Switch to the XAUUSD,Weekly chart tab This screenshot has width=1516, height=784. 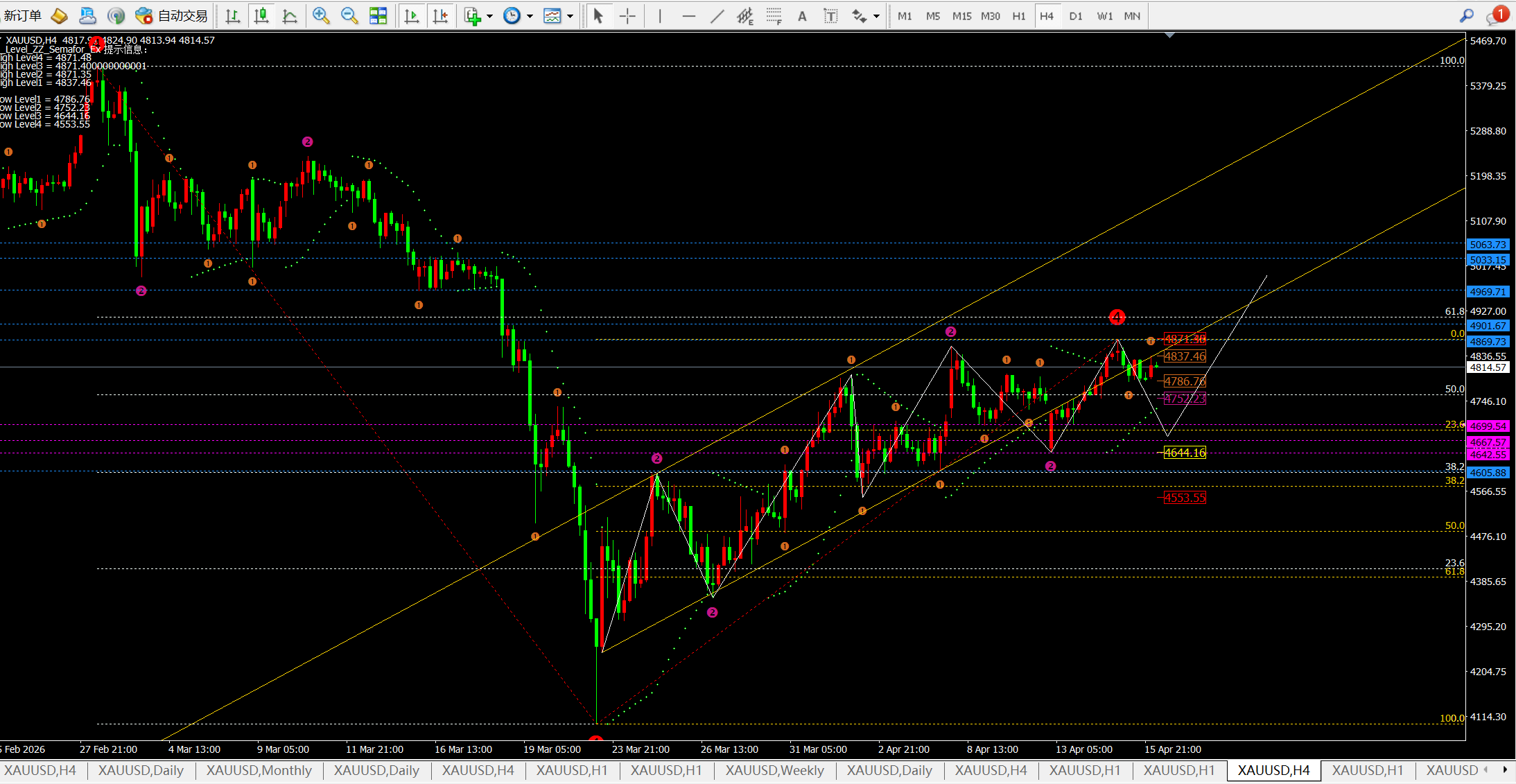pyautogui.click(x=774, y=770)
